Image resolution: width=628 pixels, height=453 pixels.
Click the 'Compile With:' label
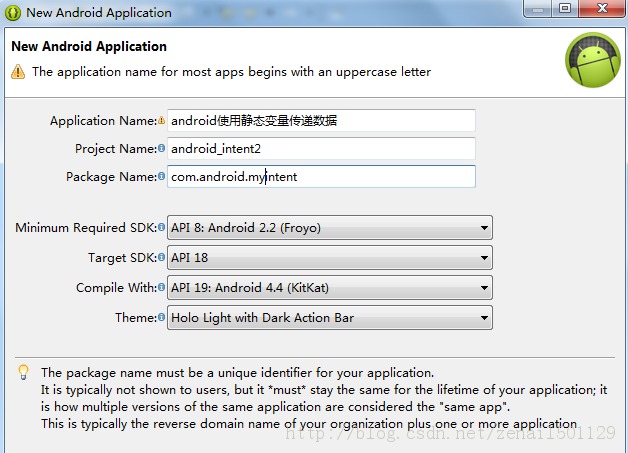click(117, 288)
